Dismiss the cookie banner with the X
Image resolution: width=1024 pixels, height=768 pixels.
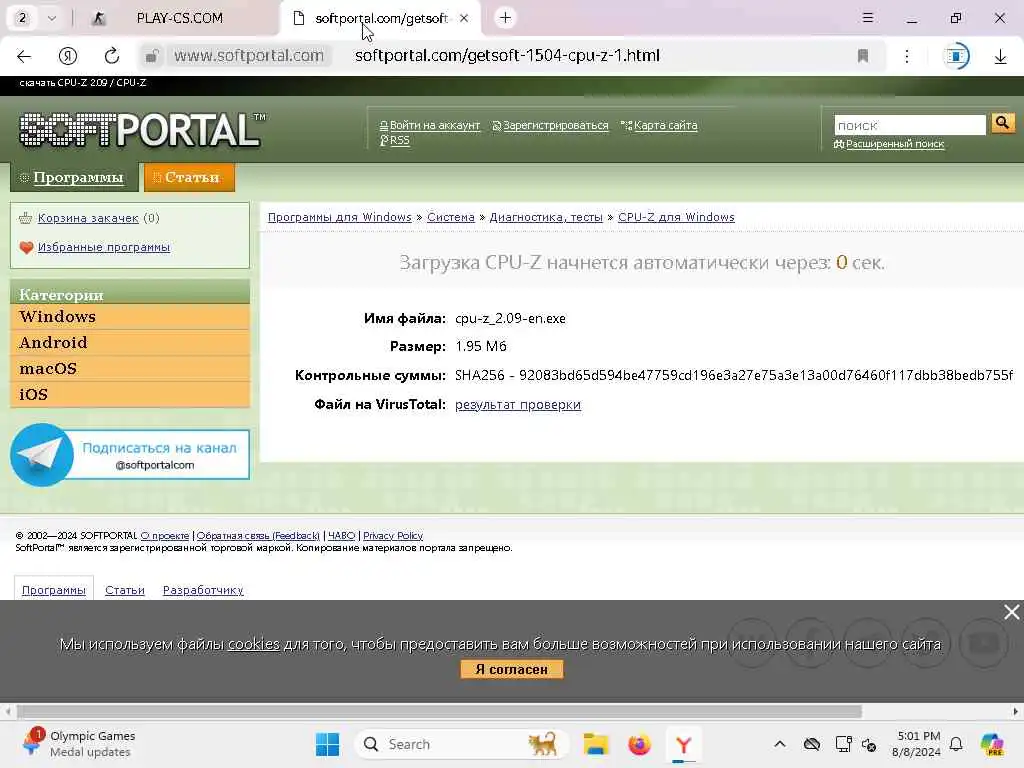pyautogui.click(x=1012, y=612)
